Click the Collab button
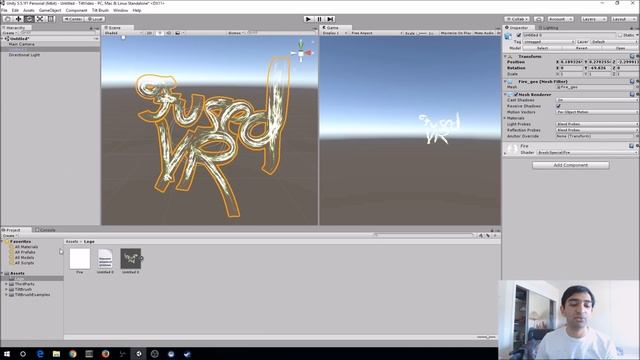 click(517, 19)
